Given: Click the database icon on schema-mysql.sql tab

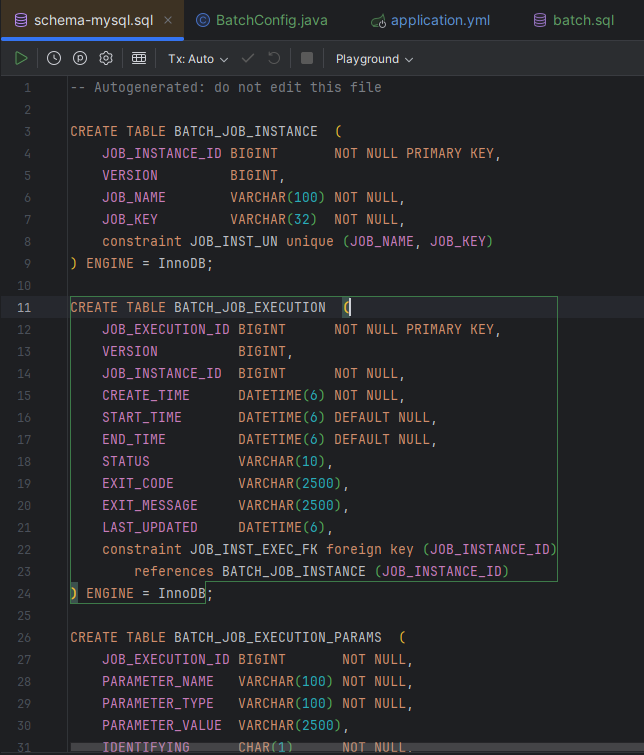Looking at the screenshot, I should click(x=21, y=20).
